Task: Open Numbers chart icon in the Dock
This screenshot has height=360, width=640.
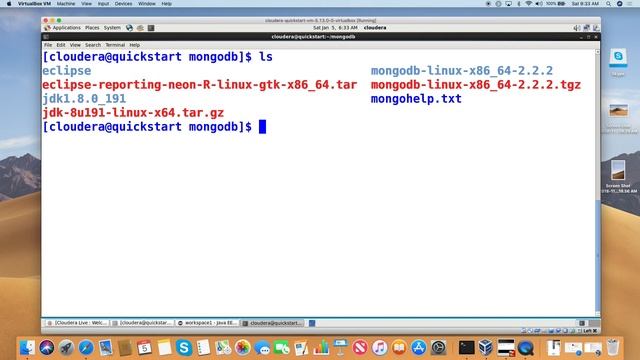Action: click(321, 348)
